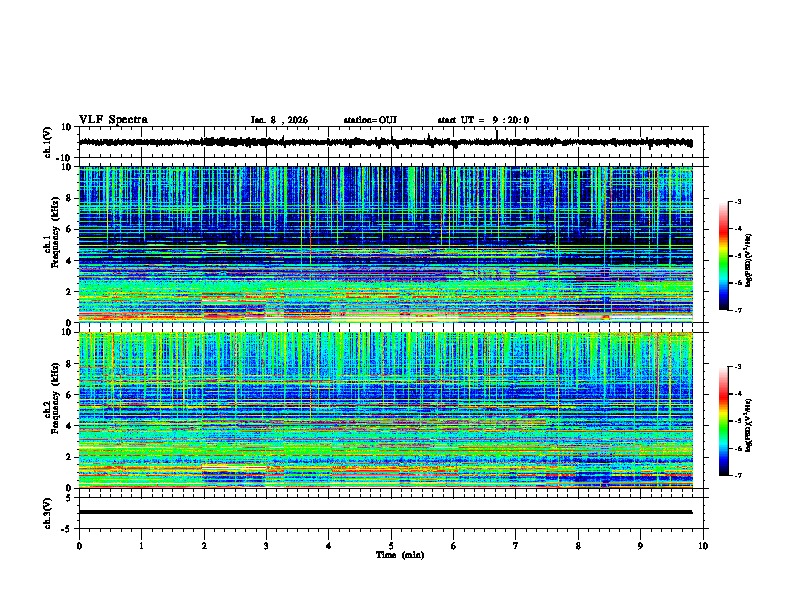Image resolution: width=792 pixels, height=612 pixels.
Task: Select the "start UT = 9 : 20: 0" text
Action: coord(483,120)
